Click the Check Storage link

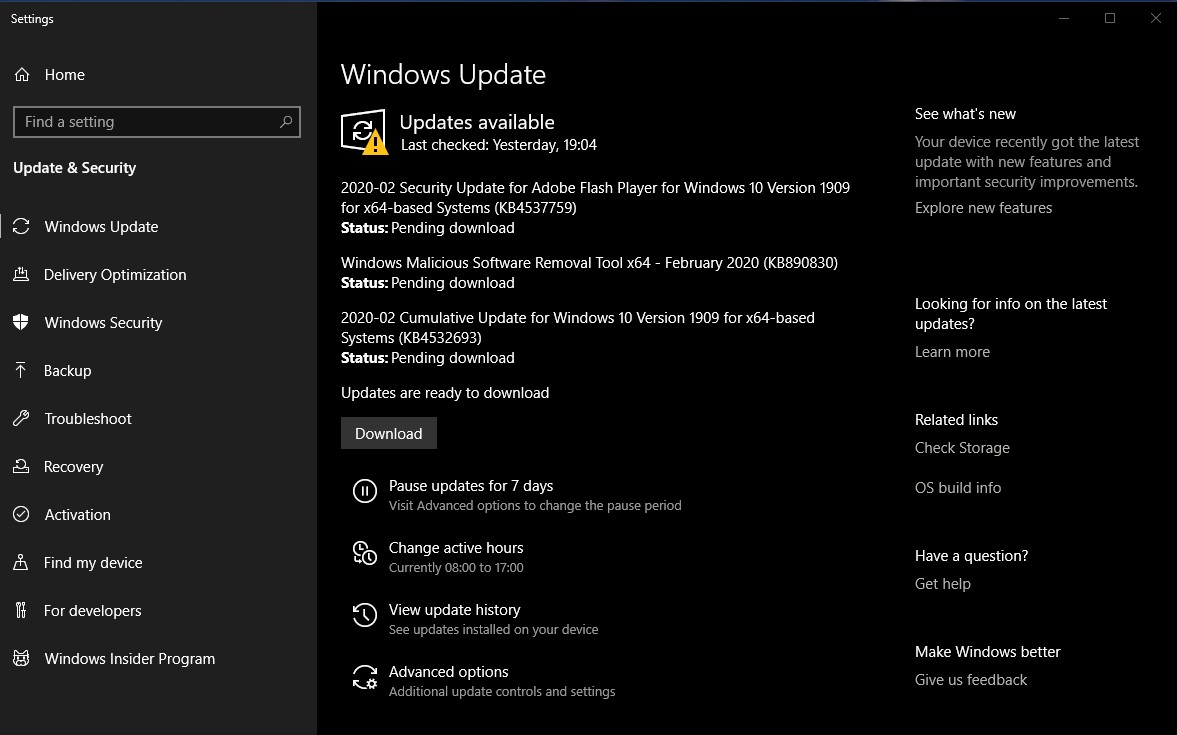click(x=962, y=448)
